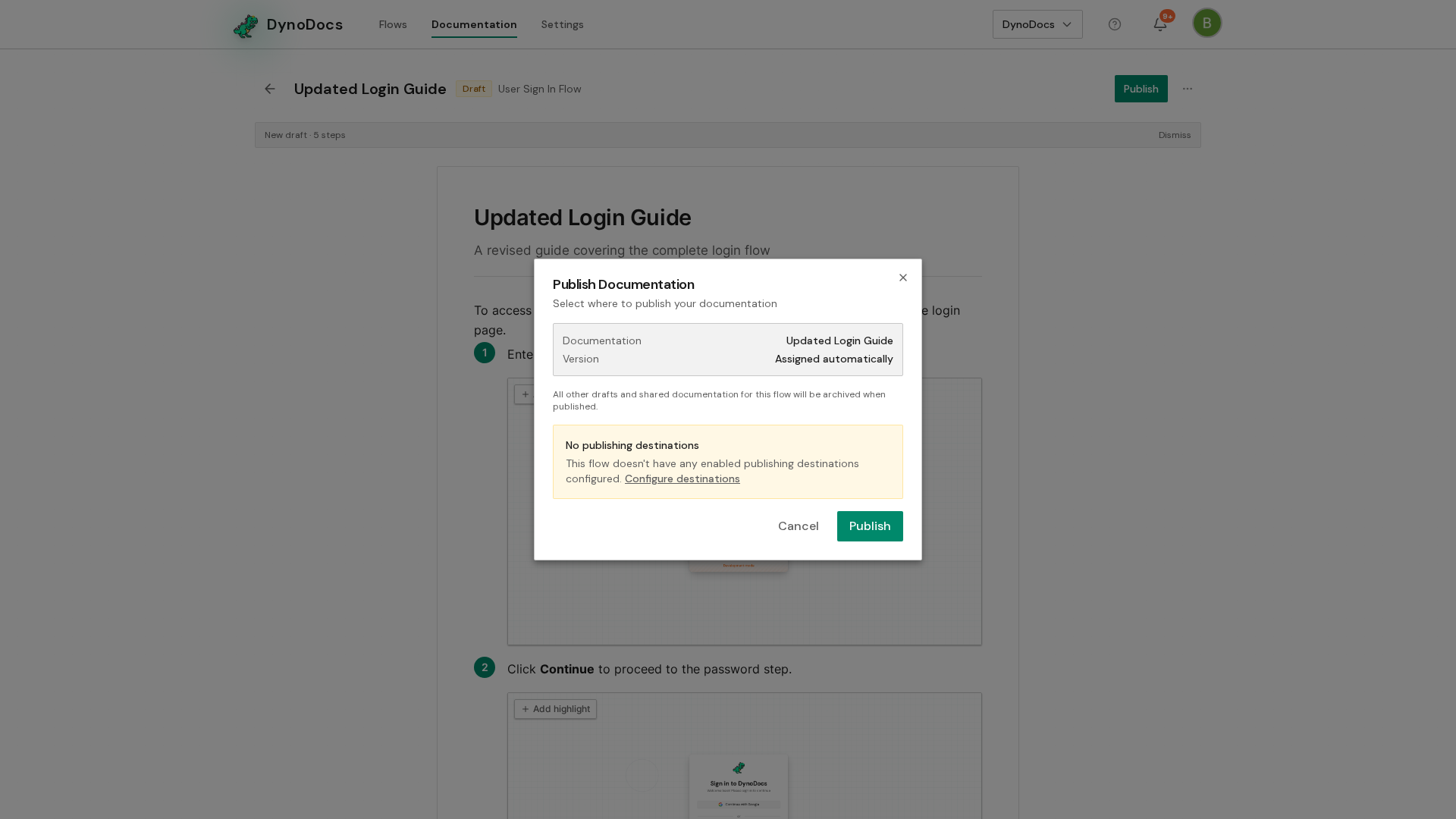1456x819 pixels.
Task: Click the Publish Documentation dialog title
Action: tap(623, 284)
